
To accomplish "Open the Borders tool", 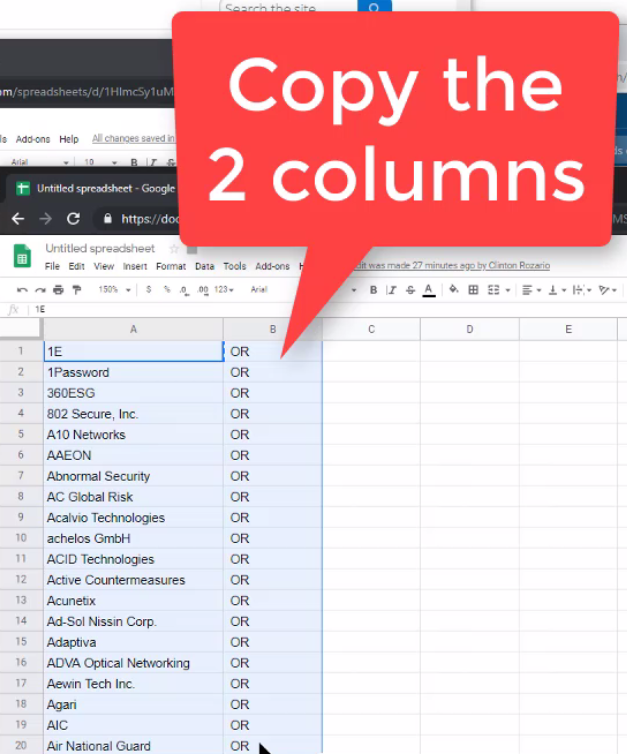I will click(473, 290).
